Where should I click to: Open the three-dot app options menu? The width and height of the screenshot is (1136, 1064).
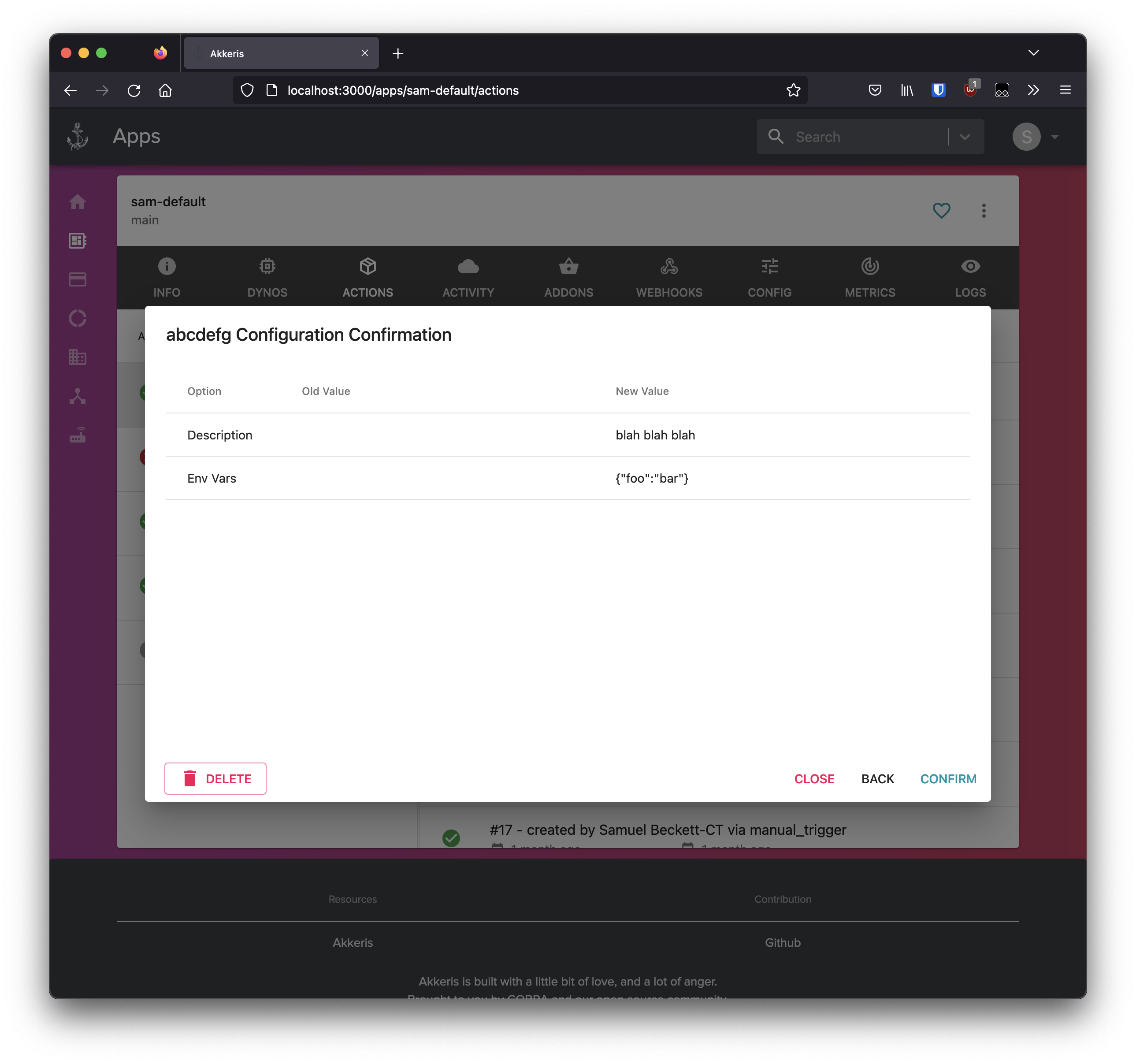click(x=984, y=210)
